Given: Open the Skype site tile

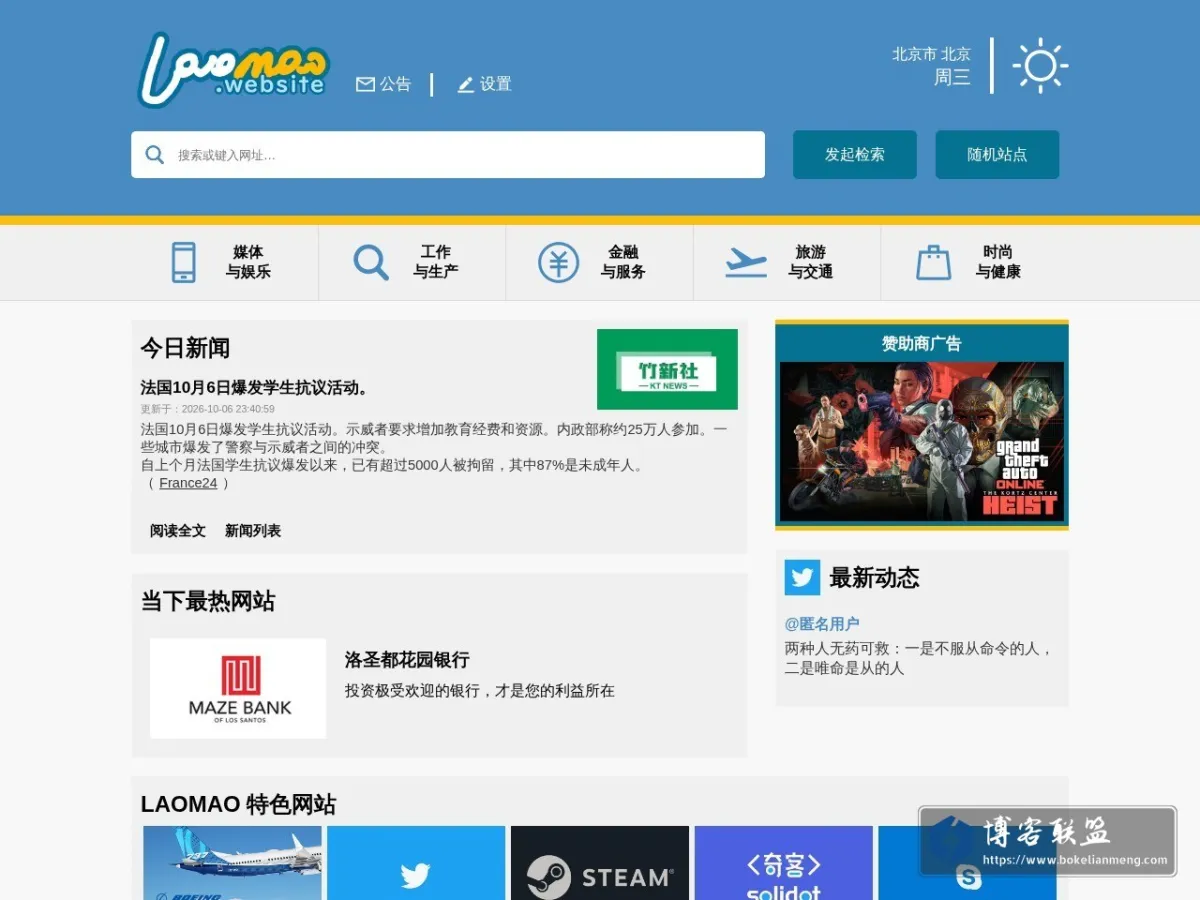Looking at the screenshot, I should coord(967,862).
